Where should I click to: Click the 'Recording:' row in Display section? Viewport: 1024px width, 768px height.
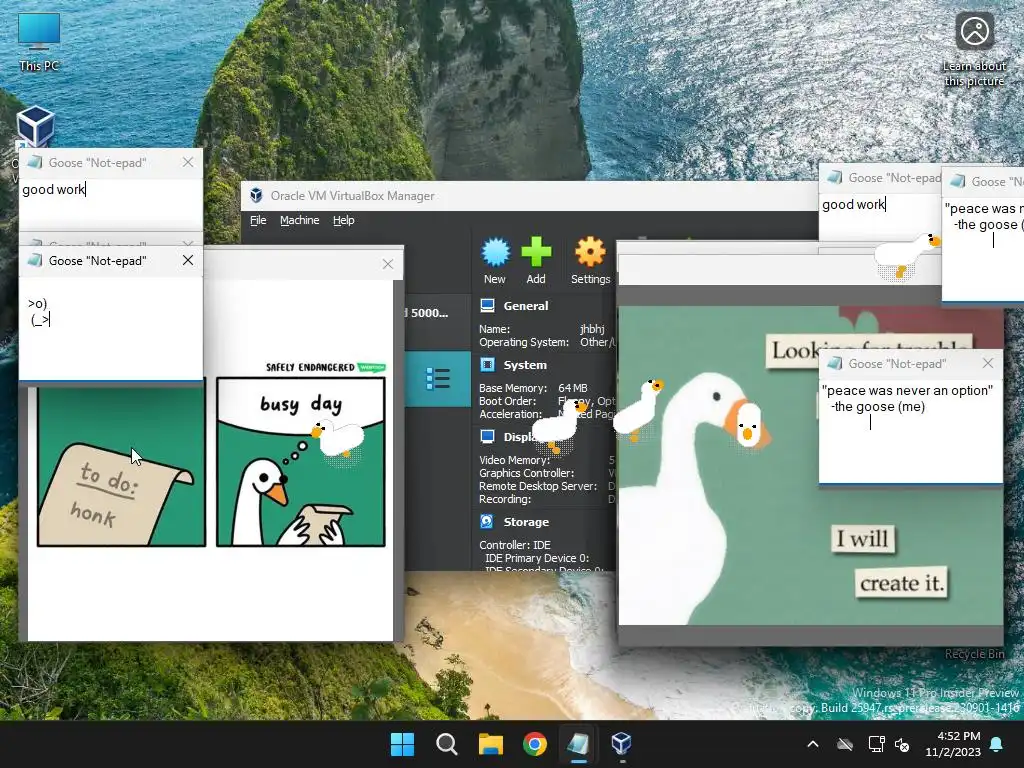[505, 499]
